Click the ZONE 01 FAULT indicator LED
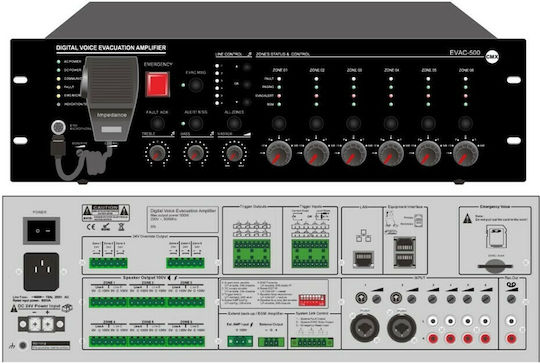 pos(279,79)
